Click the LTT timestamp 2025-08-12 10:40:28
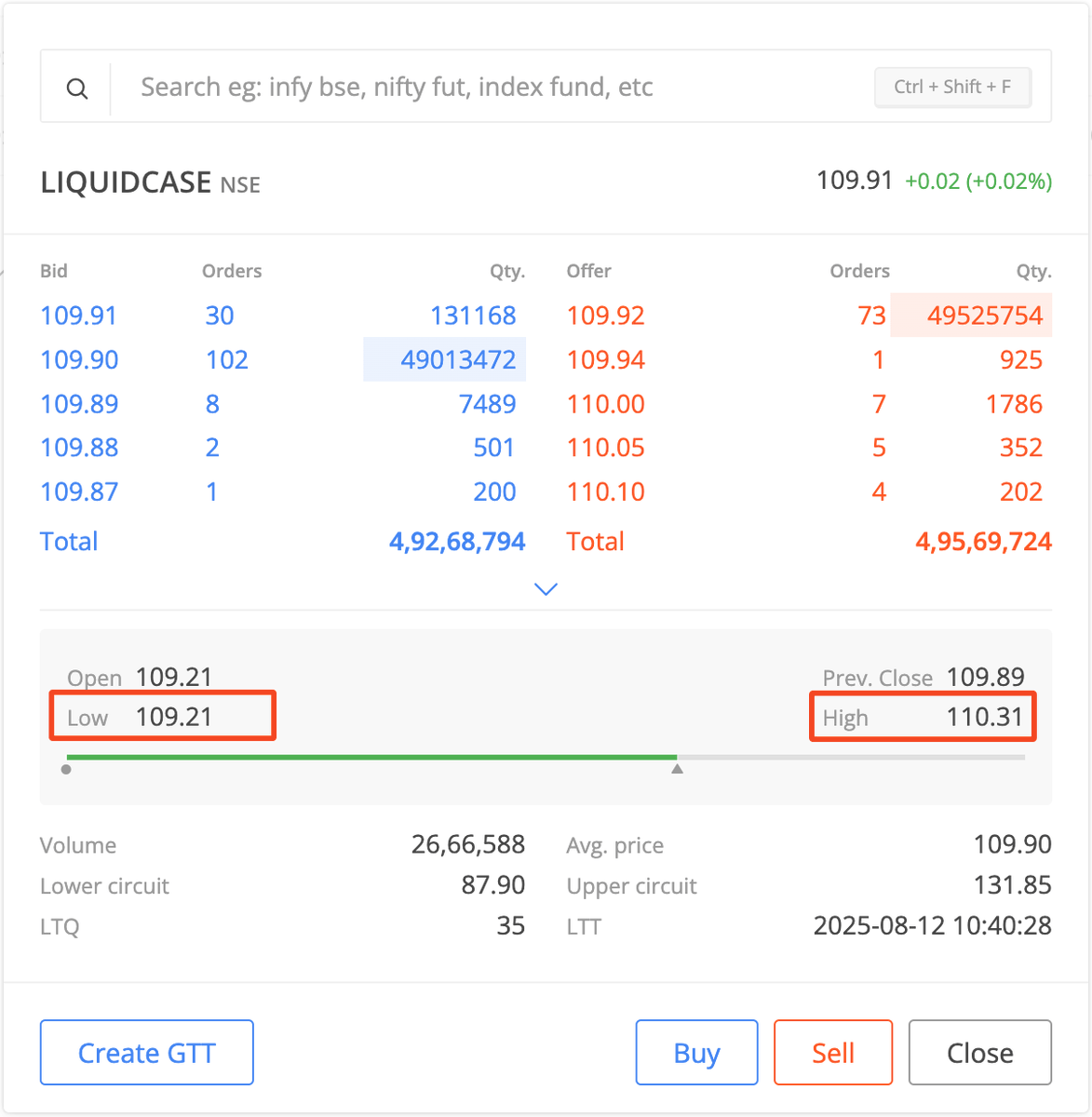This screenshot has height=1117, width=1092. click(x=933, y=925)
